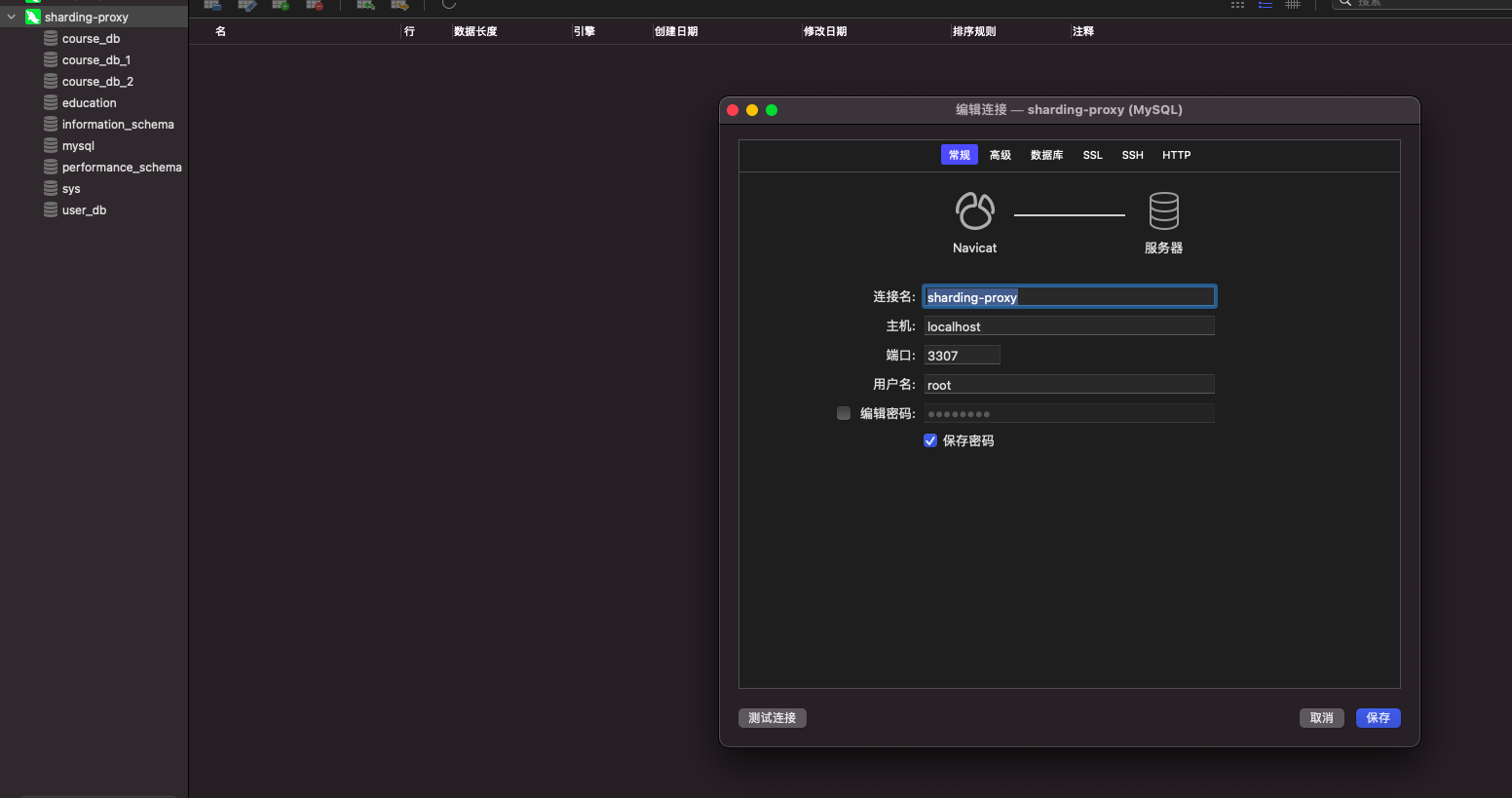The image size is (1512, 798).
Task: Close the 编辑连接 dialog with red button
Action: [x=733, y=110]
